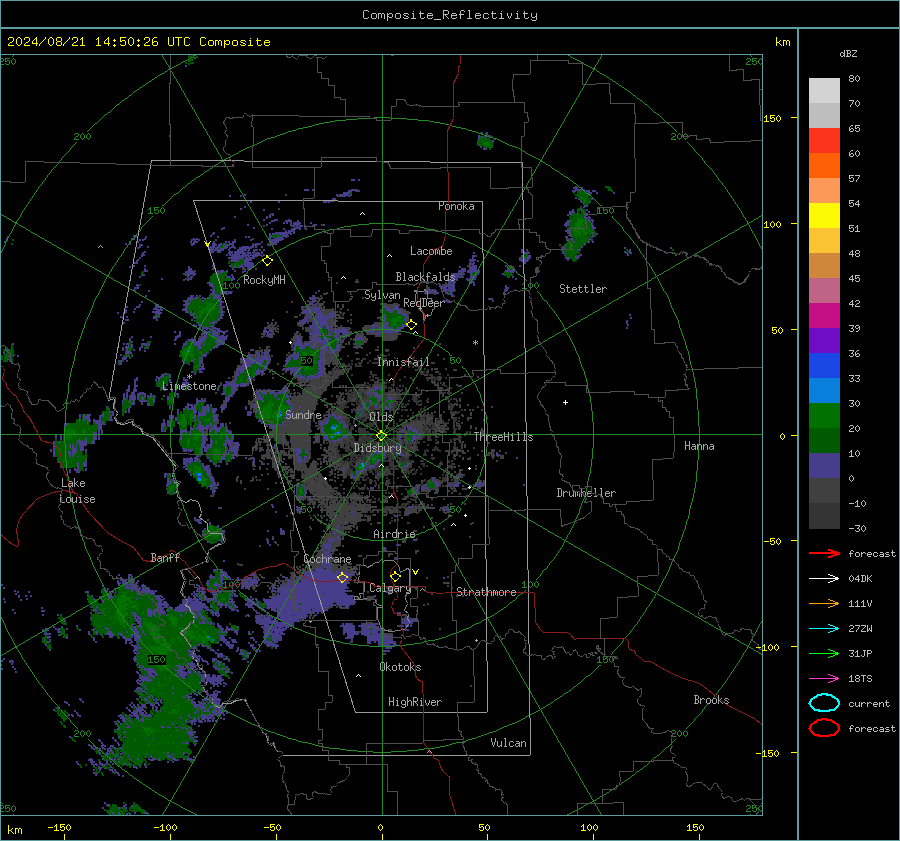
Task: Click the yellow diamond marker above Calgary
Action: (395, 576)
